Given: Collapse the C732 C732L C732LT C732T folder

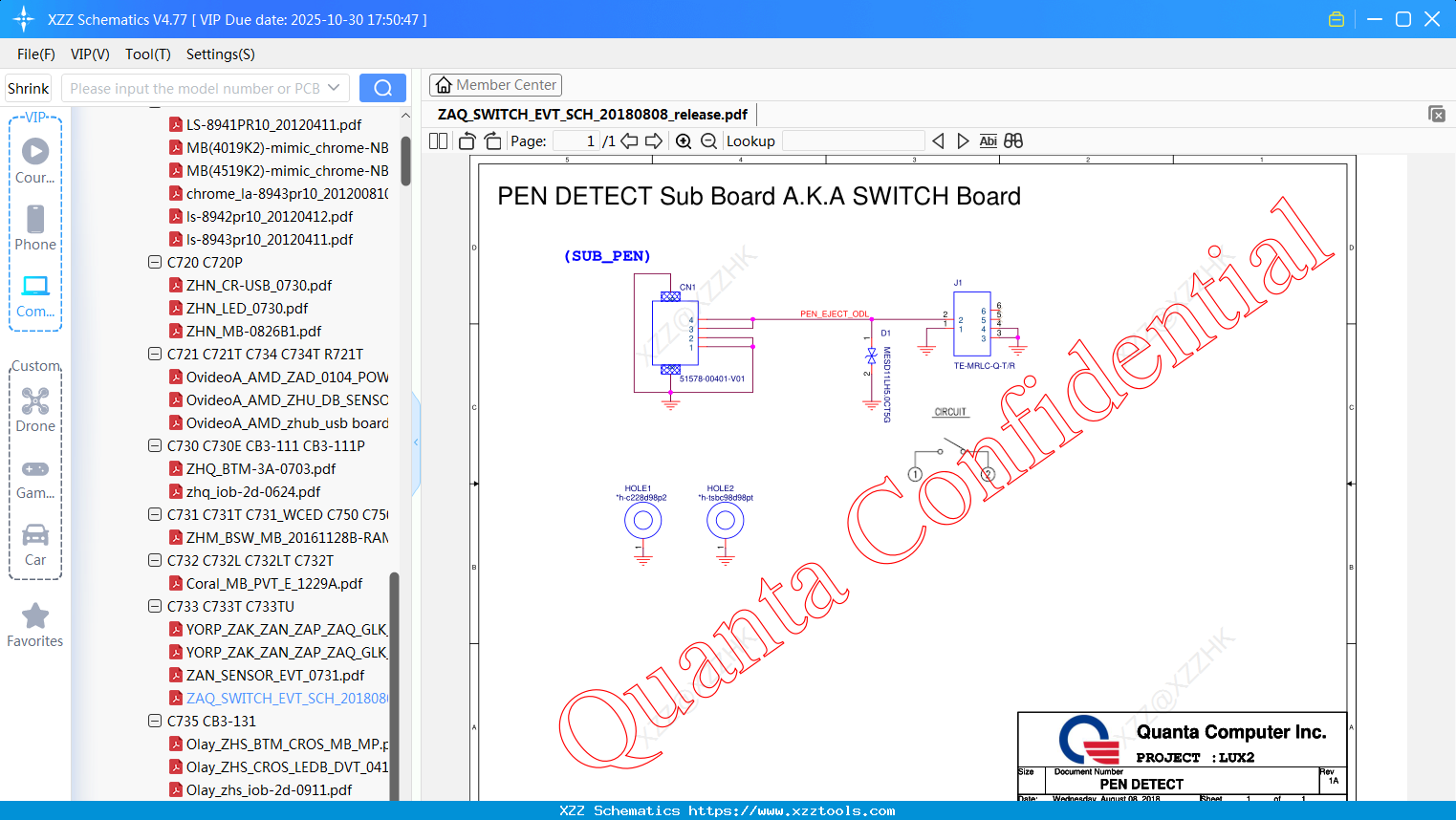Looking at the screenshot, I should pos(154,560).
